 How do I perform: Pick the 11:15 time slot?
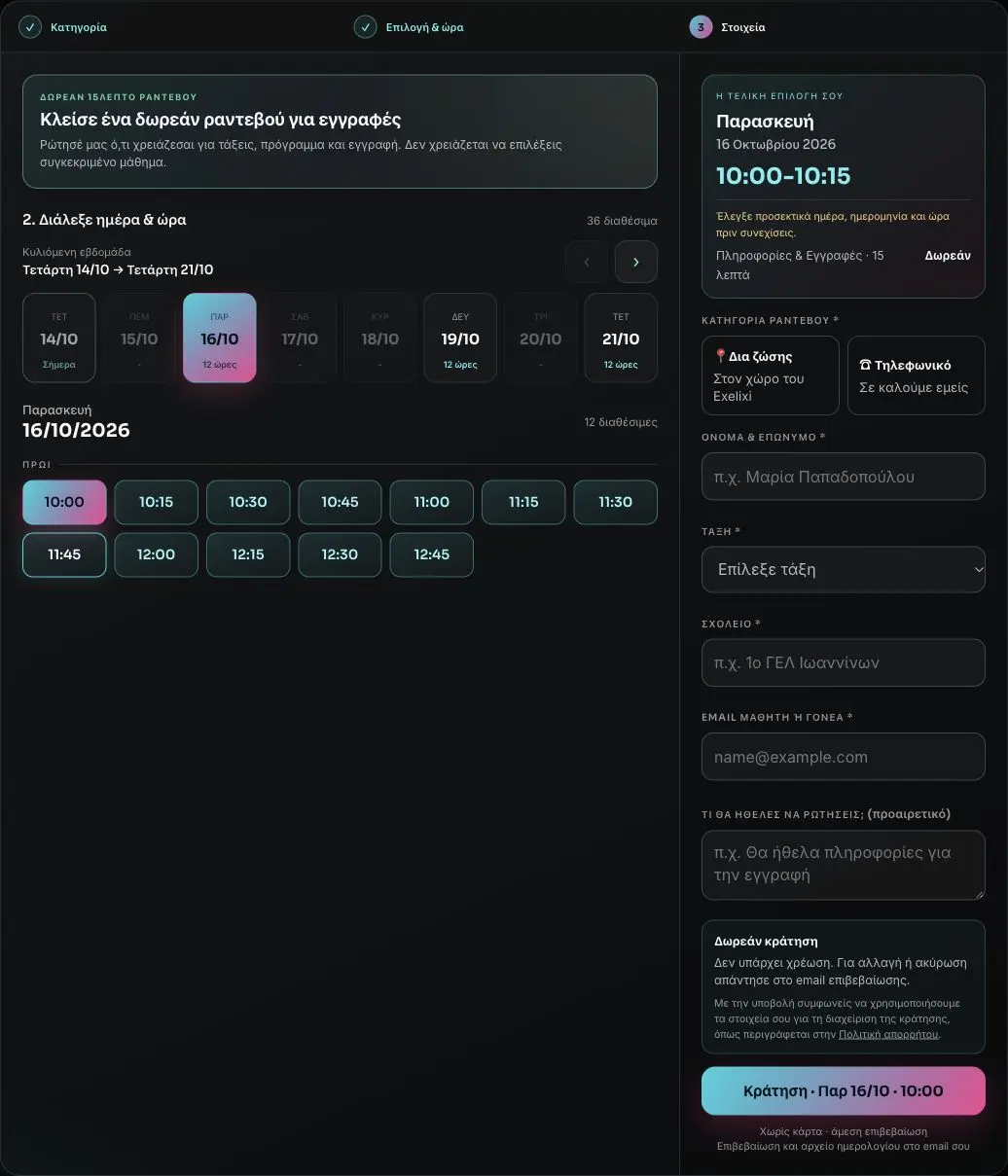pyautogui.click(x=523, y=502)
